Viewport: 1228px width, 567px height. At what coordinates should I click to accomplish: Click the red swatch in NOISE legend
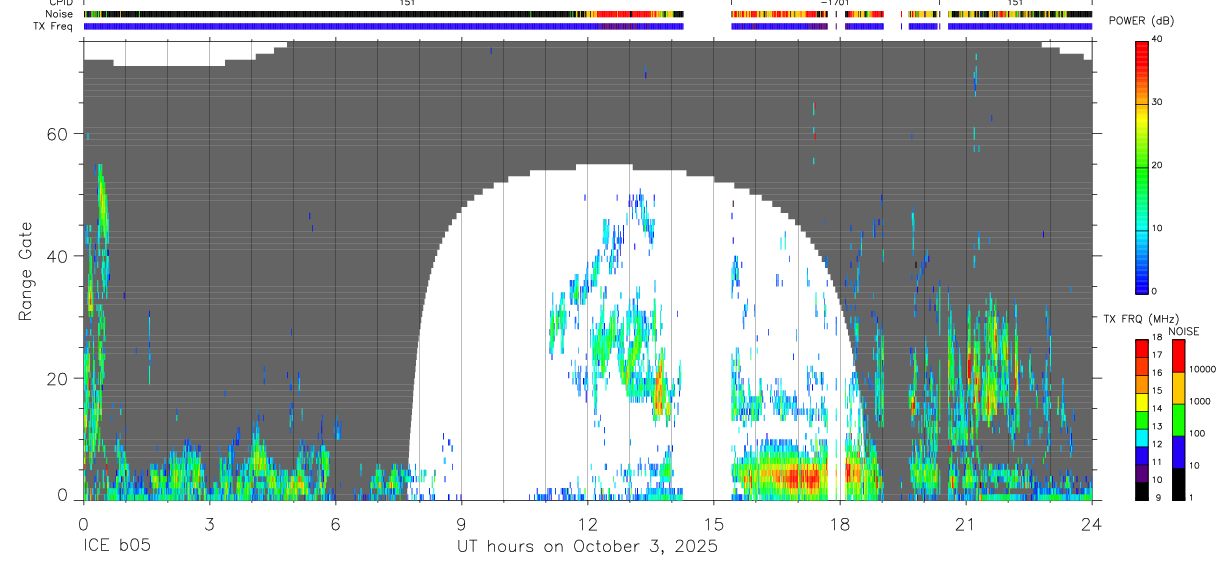1178,356
